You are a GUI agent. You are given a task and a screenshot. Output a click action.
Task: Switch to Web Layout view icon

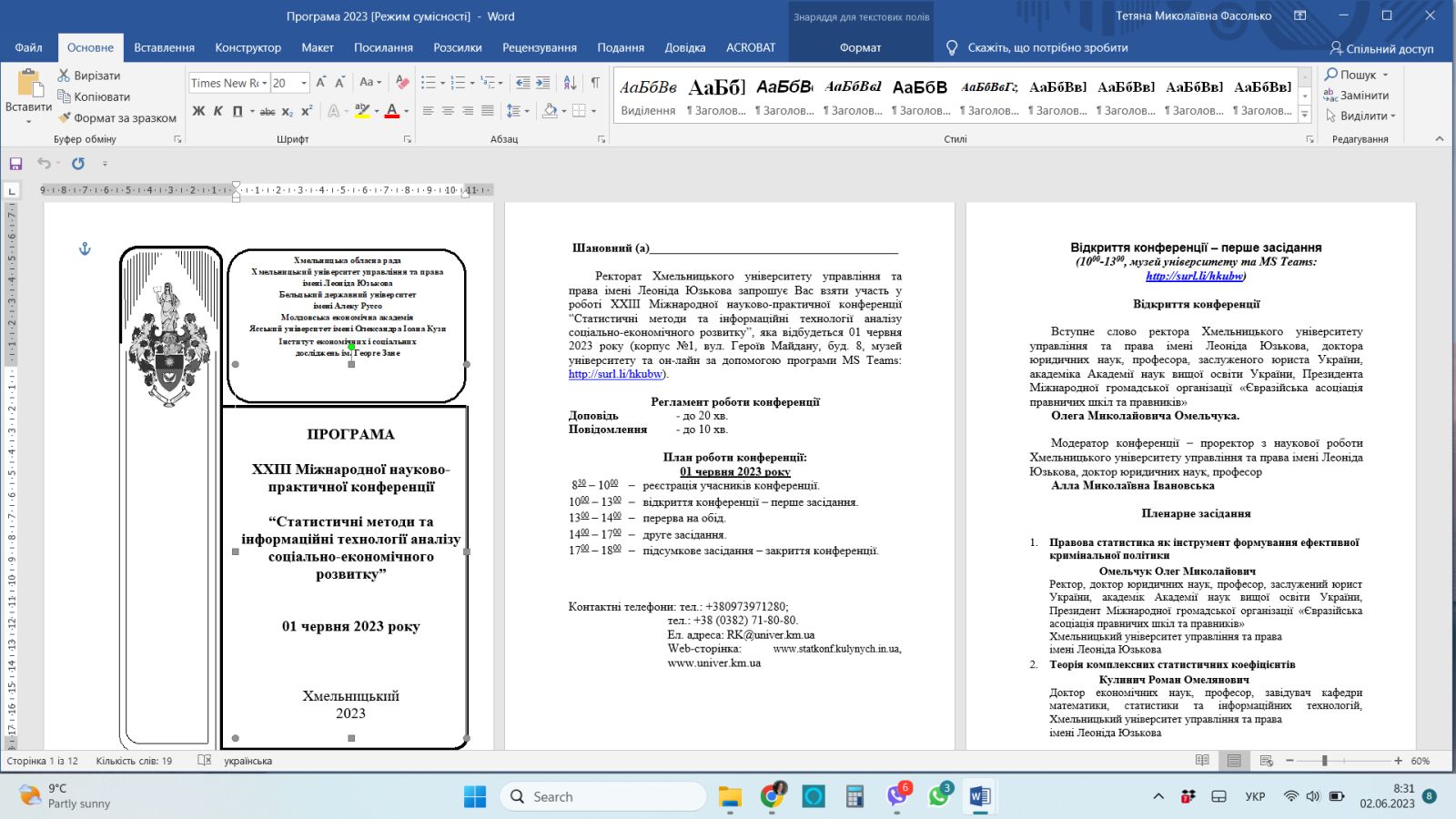tap(1266, 761)
